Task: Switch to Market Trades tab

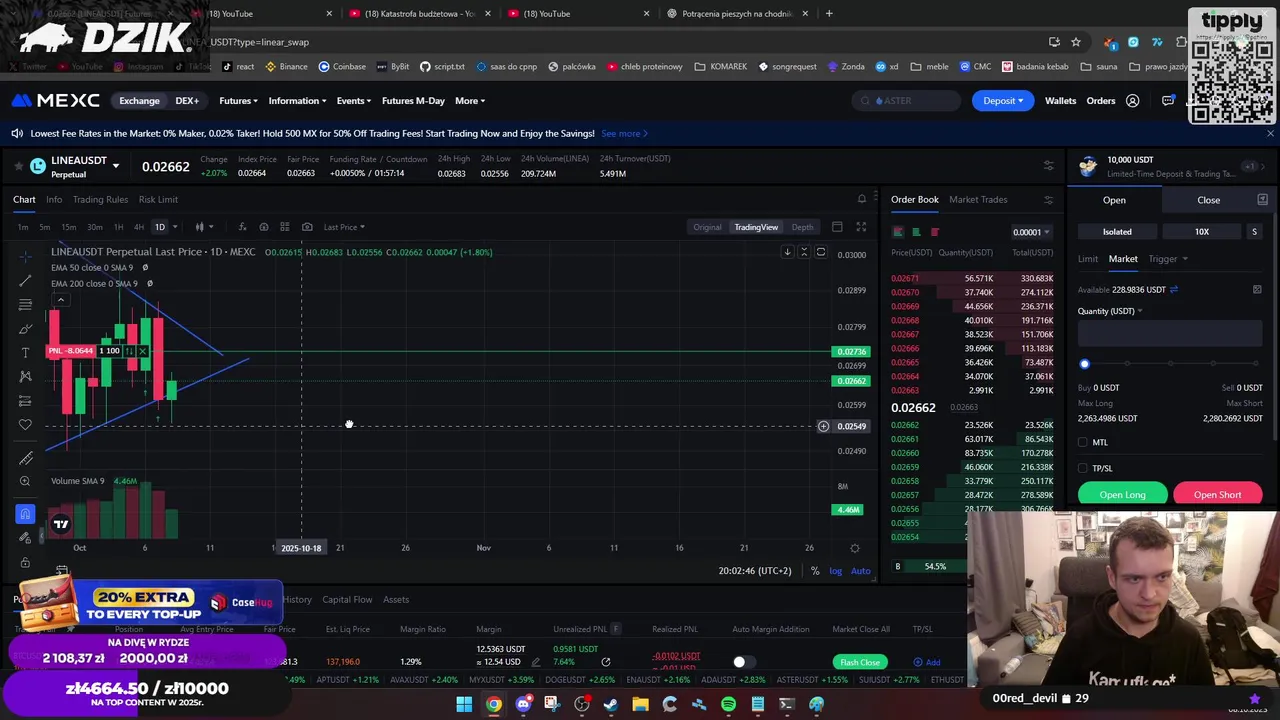Action: [x=978, y=200]
